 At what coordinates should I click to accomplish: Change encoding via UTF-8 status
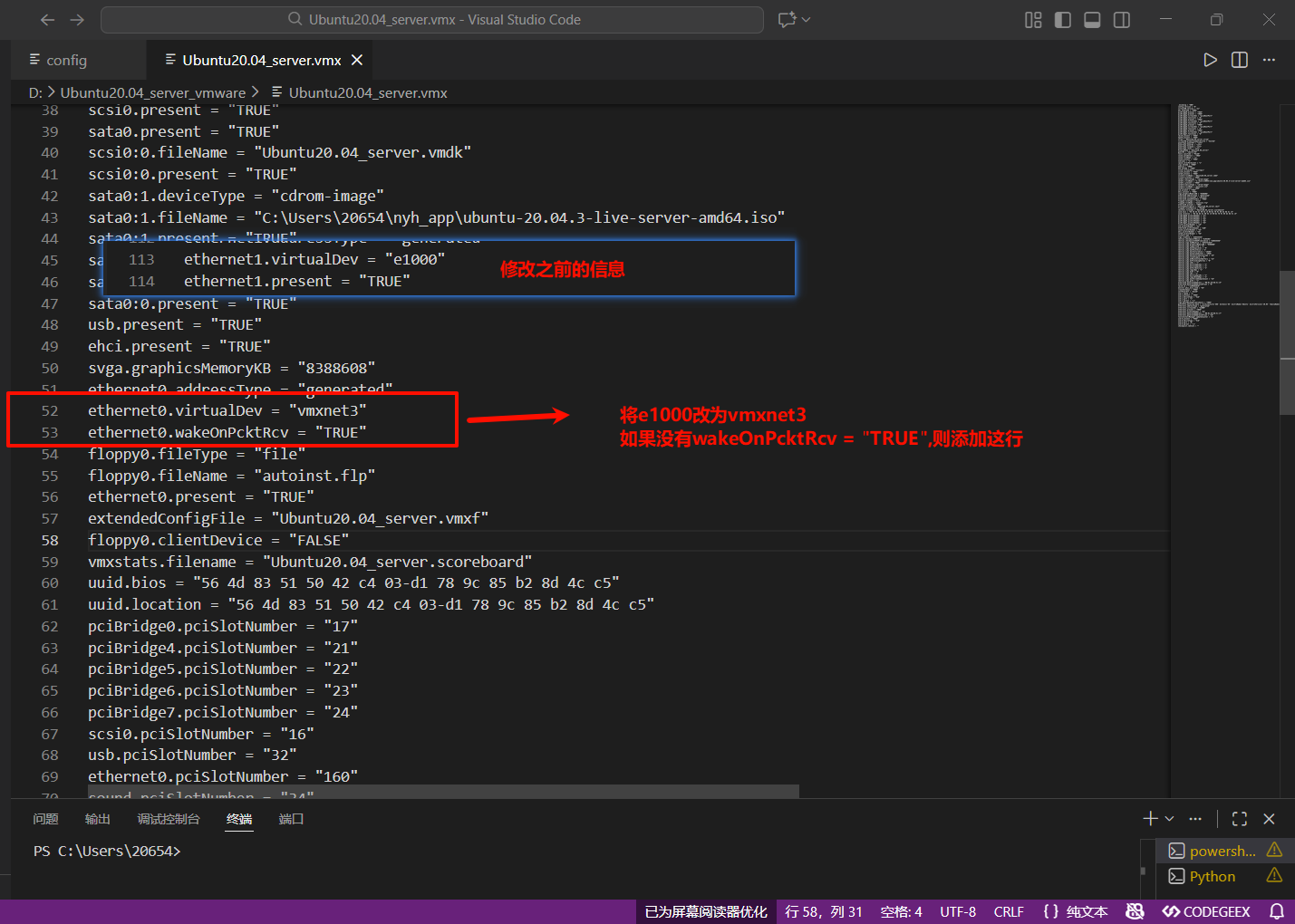point(958,911)
